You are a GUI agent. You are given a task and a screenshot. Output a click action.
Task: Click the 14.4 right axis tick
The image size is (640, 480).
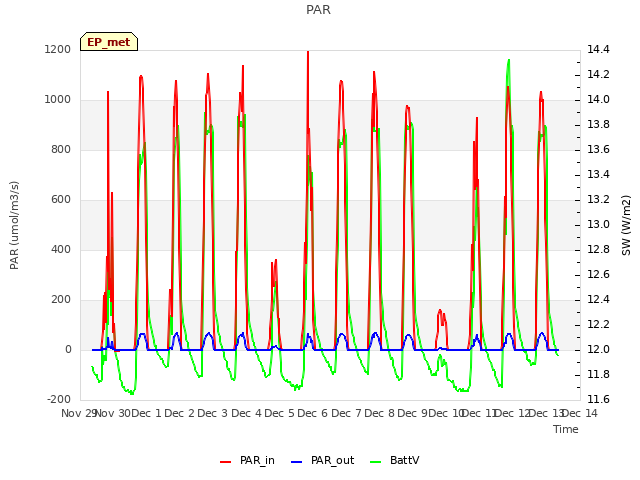598,49
